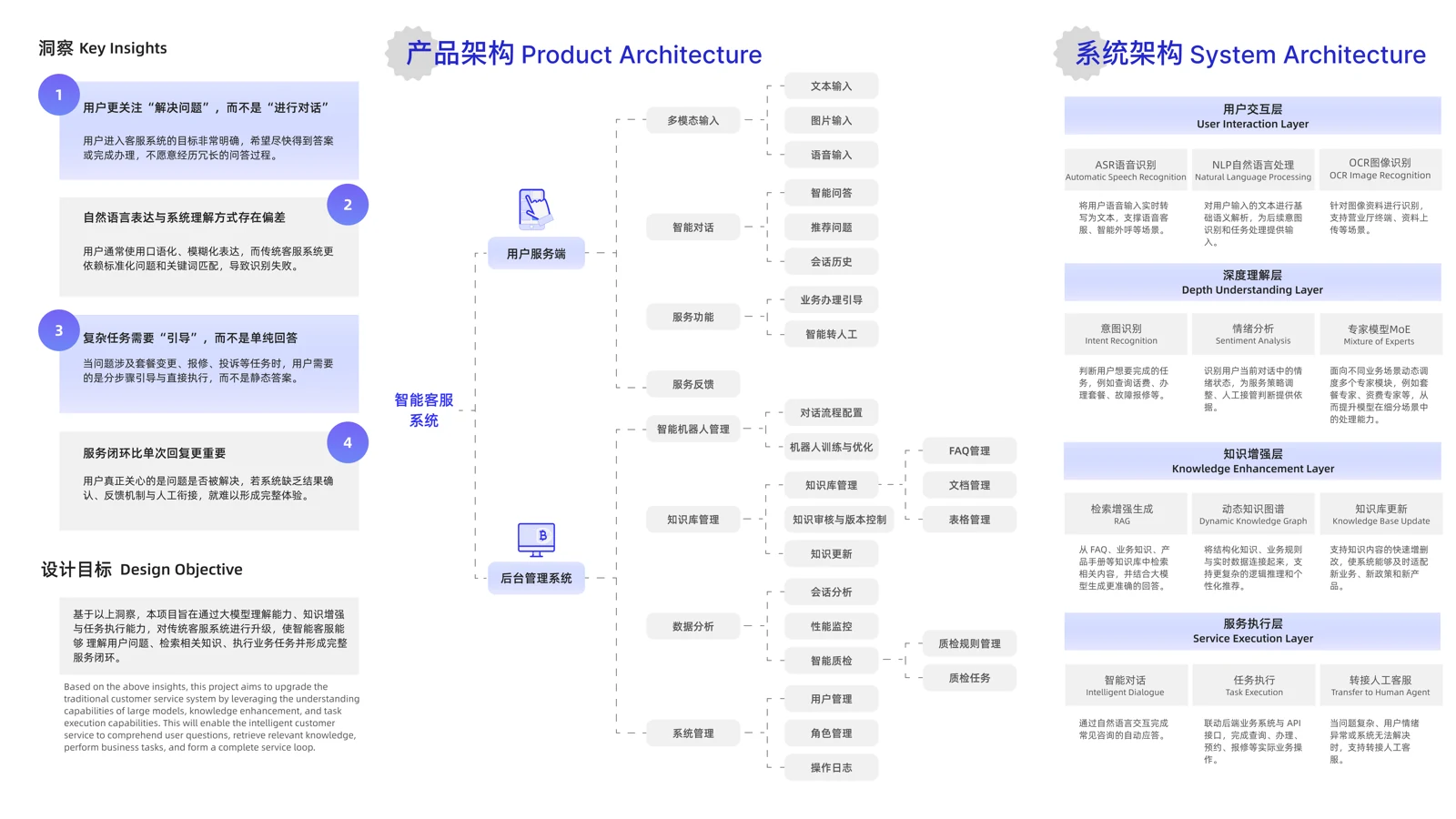Select the 服务反馈 node
Screen dimensions: 1456x819
(x=693, y=384)
